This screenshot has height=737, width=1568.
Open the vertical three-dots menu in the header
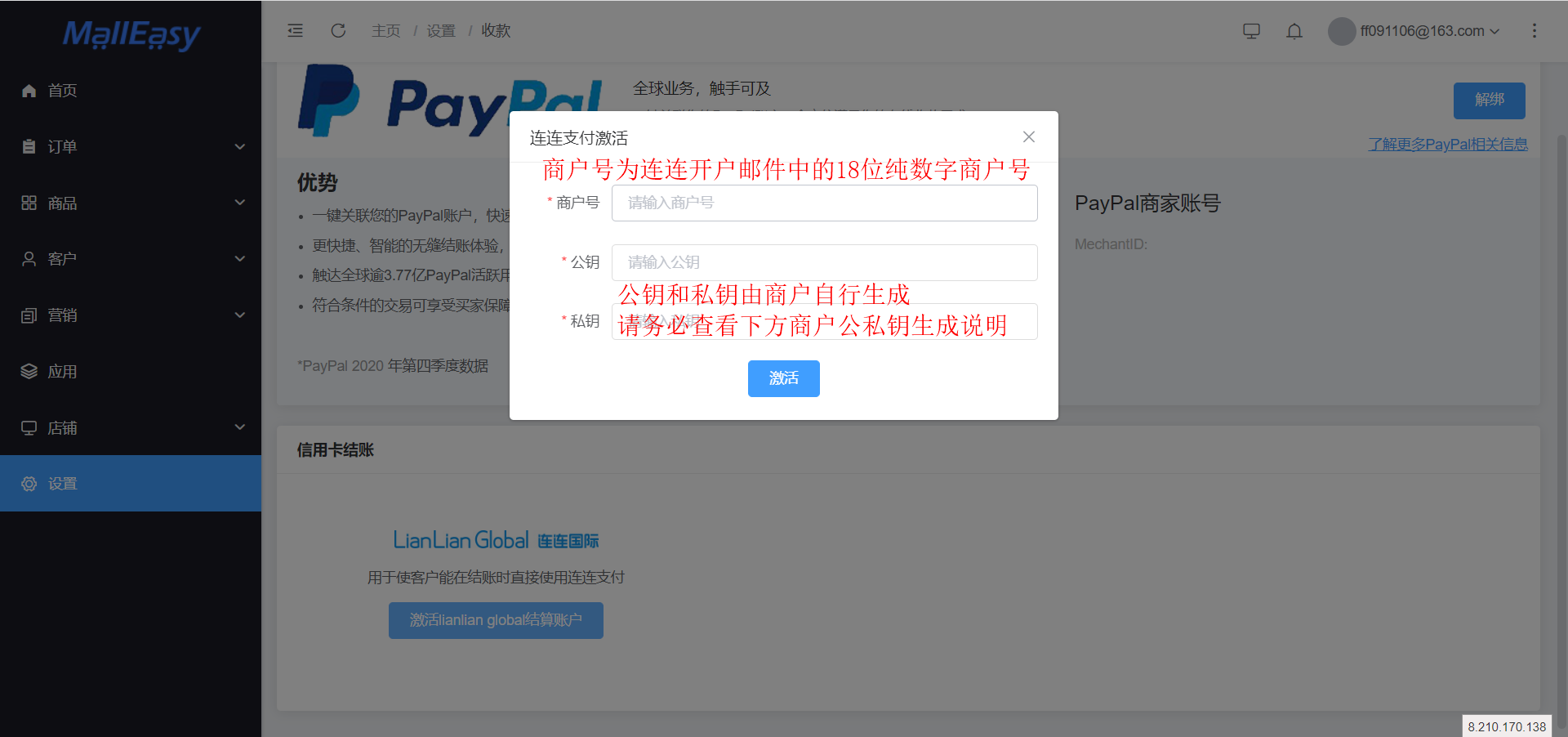coord(1535,31)
